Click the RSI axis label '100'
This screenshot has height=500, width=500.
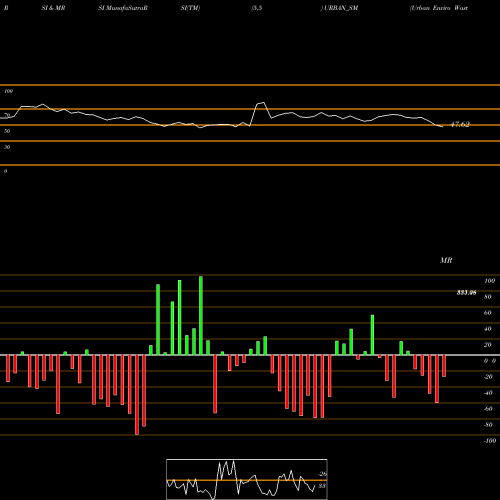pos(9,91)
